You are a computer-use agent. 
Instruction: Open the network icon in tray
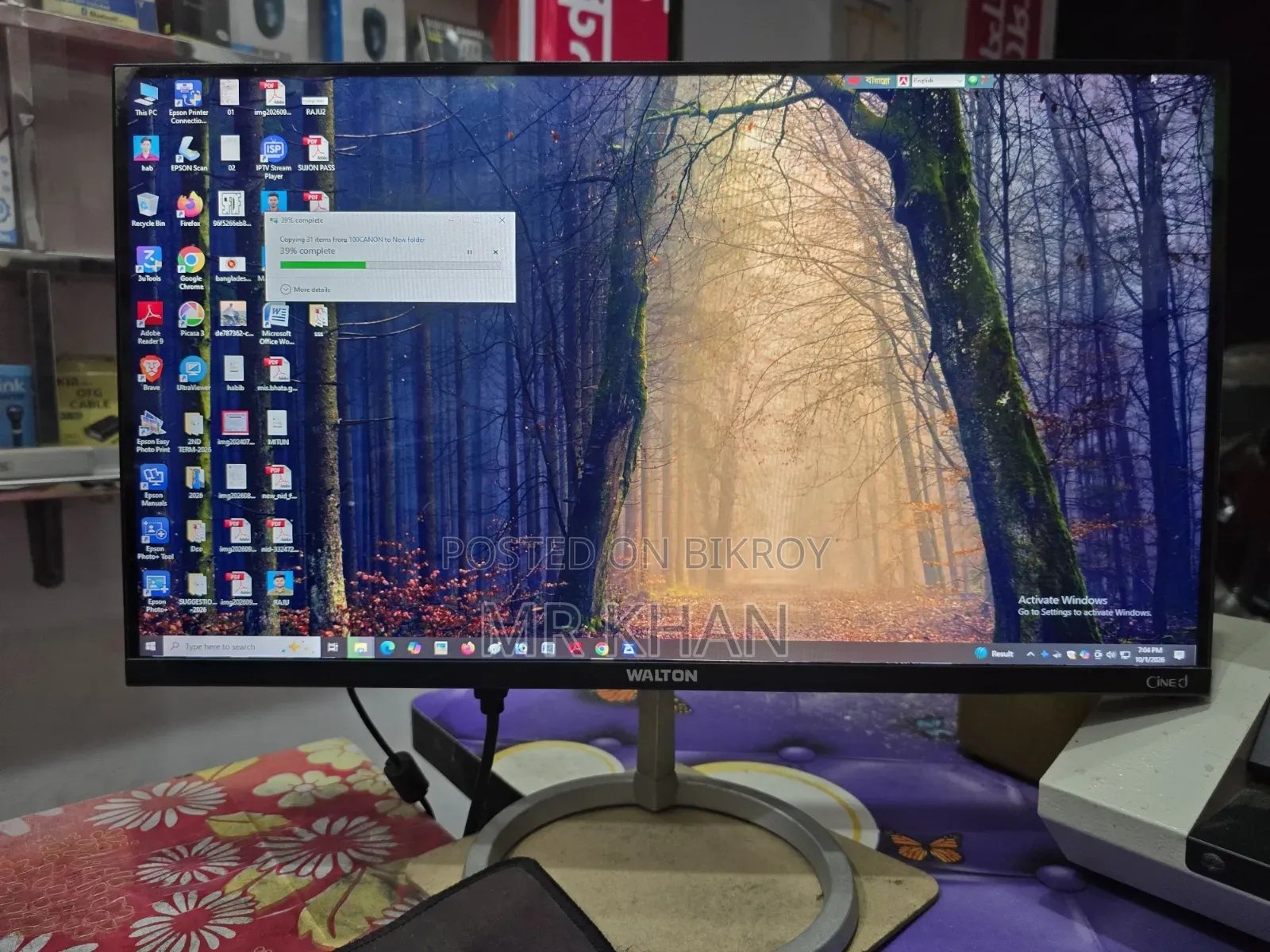tap(1125, 654)
